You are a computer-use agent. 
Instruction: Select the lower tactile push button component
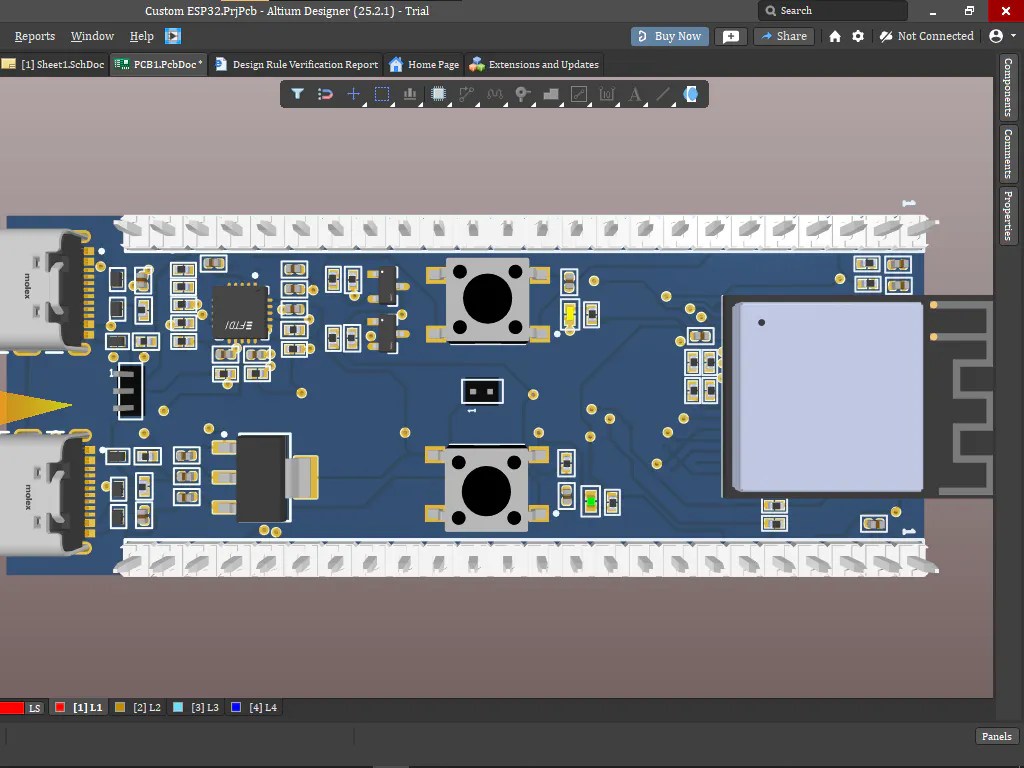tap(487, 488)
